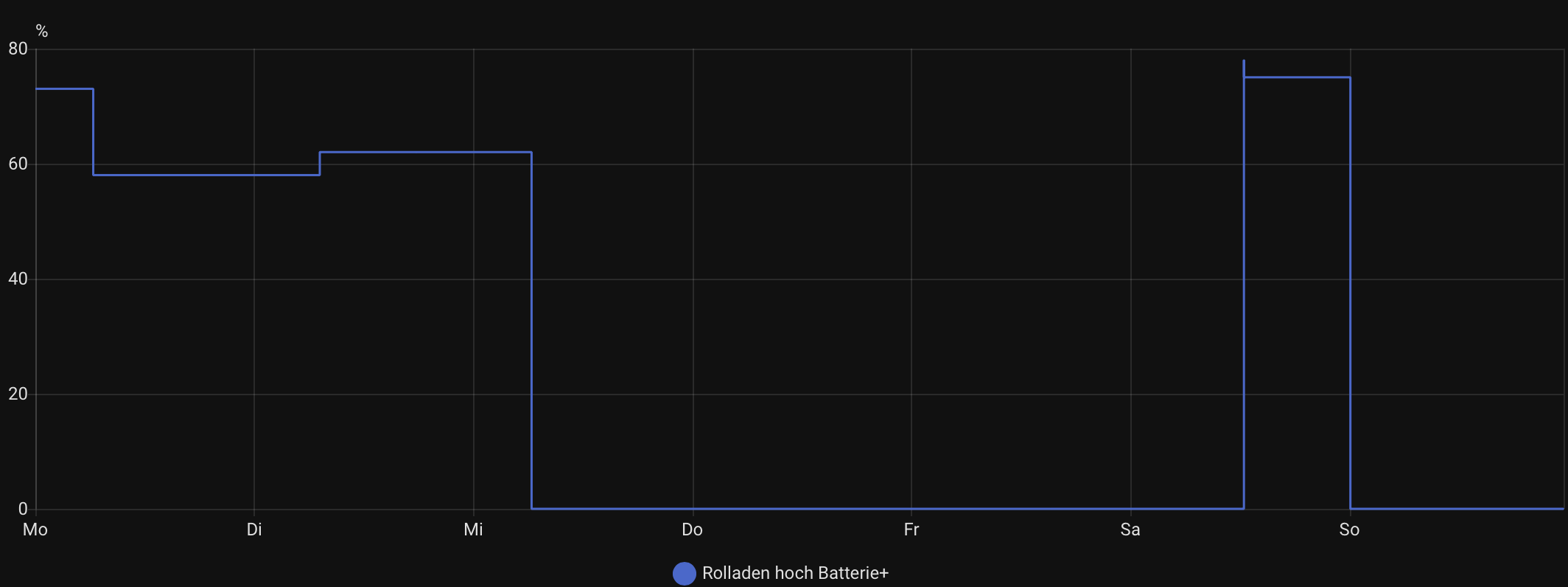Click the Sa day label

coord(1130,529)
